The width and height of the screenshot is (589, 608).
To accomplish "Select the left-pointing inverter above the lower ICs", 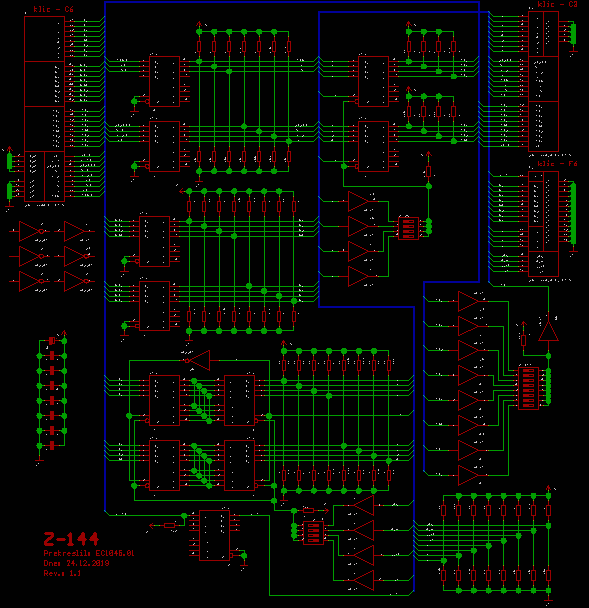I will [x=199, y=360].
